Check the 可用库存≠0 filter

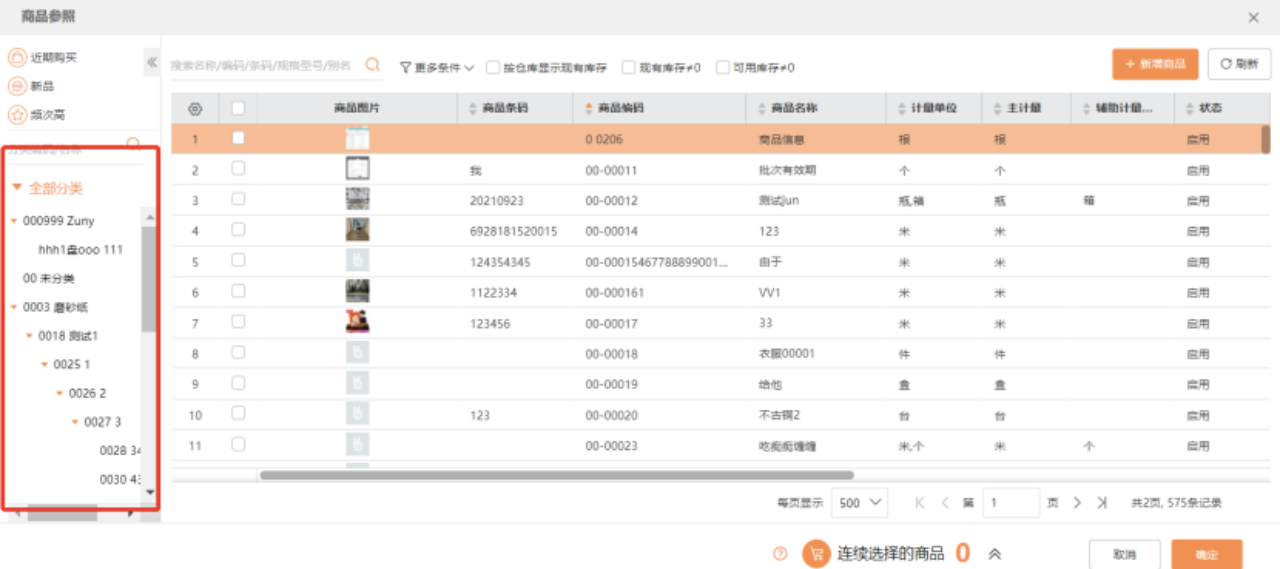[723, 67]
